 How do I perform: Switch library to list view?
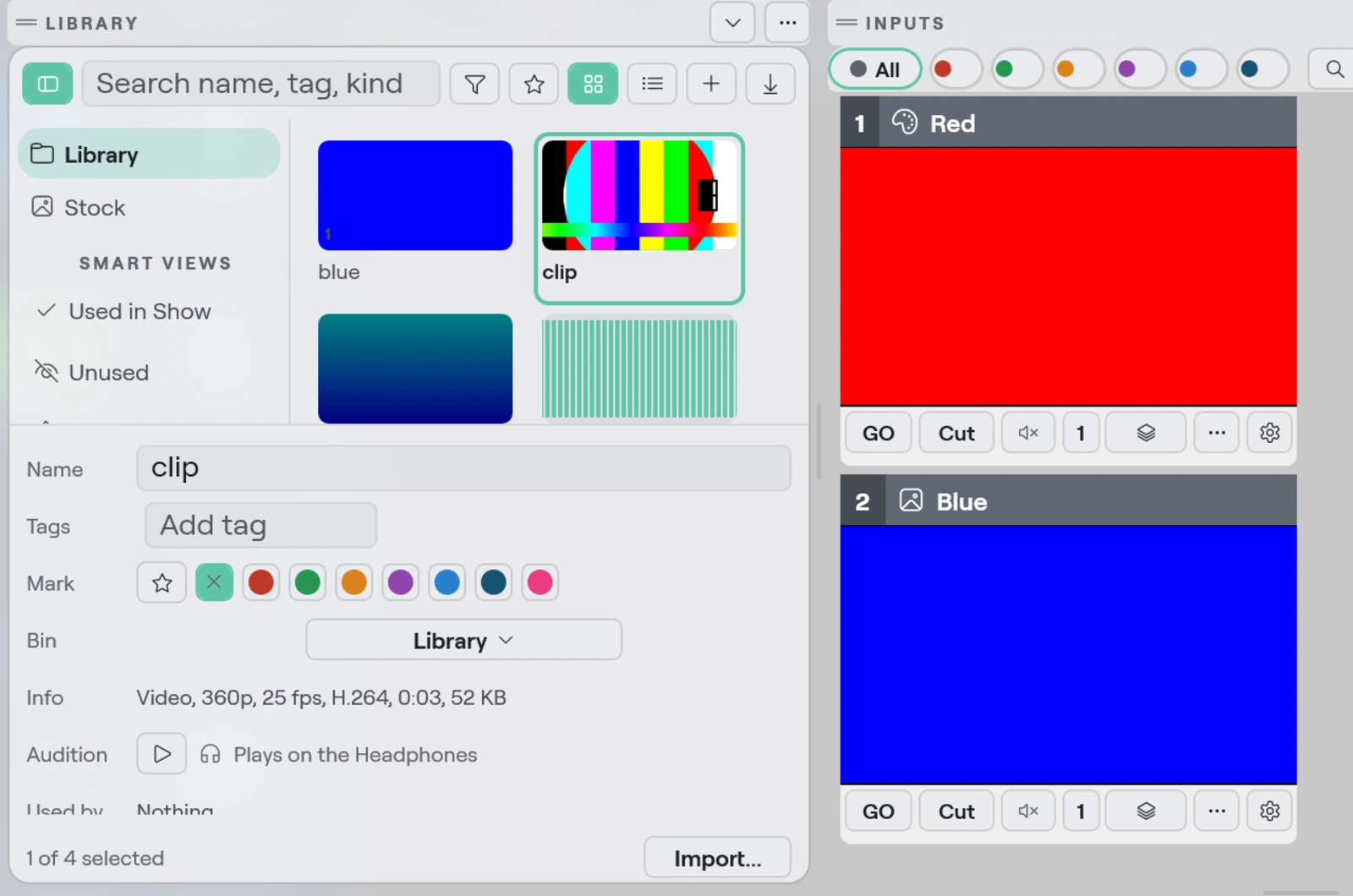(x=652, y=84)
